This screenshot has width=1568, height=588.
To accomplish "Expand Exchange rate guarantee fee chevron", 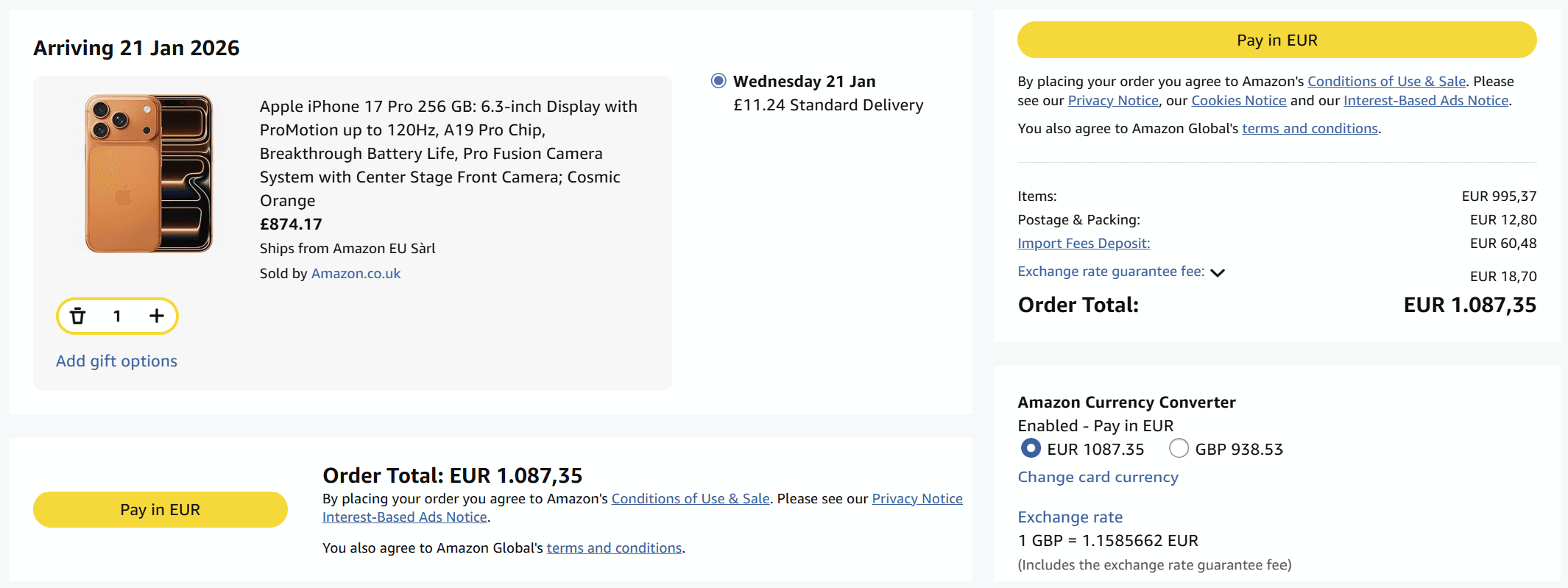I will click(1218, 273).
